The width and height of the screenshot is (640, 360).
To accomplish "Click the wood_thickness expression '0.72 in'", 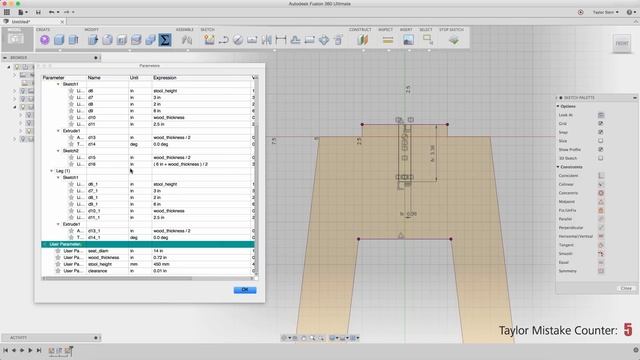I will click(160, 258).
